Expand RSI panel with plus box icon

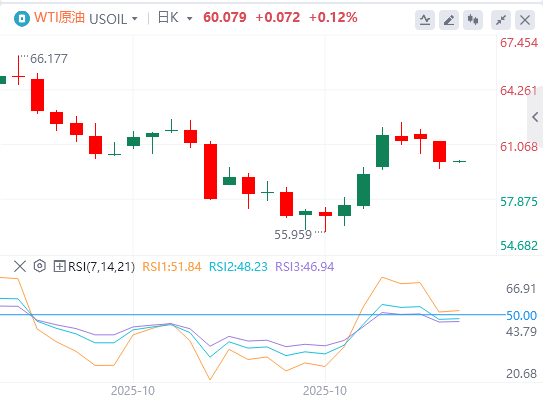(x=59, y=266)
